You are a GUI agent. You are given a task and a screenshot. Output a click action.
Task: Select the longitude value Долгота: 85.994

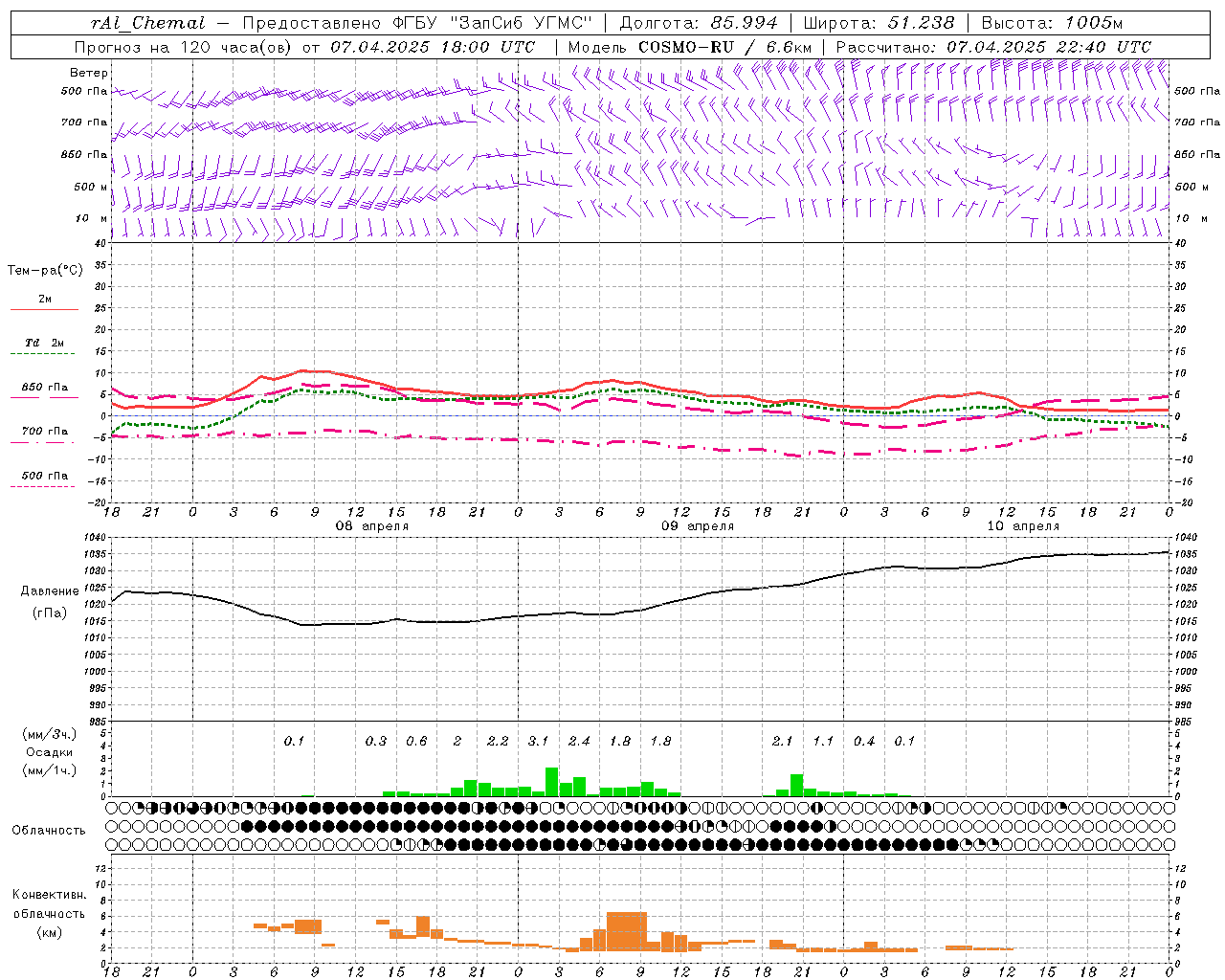coord(698,23)
